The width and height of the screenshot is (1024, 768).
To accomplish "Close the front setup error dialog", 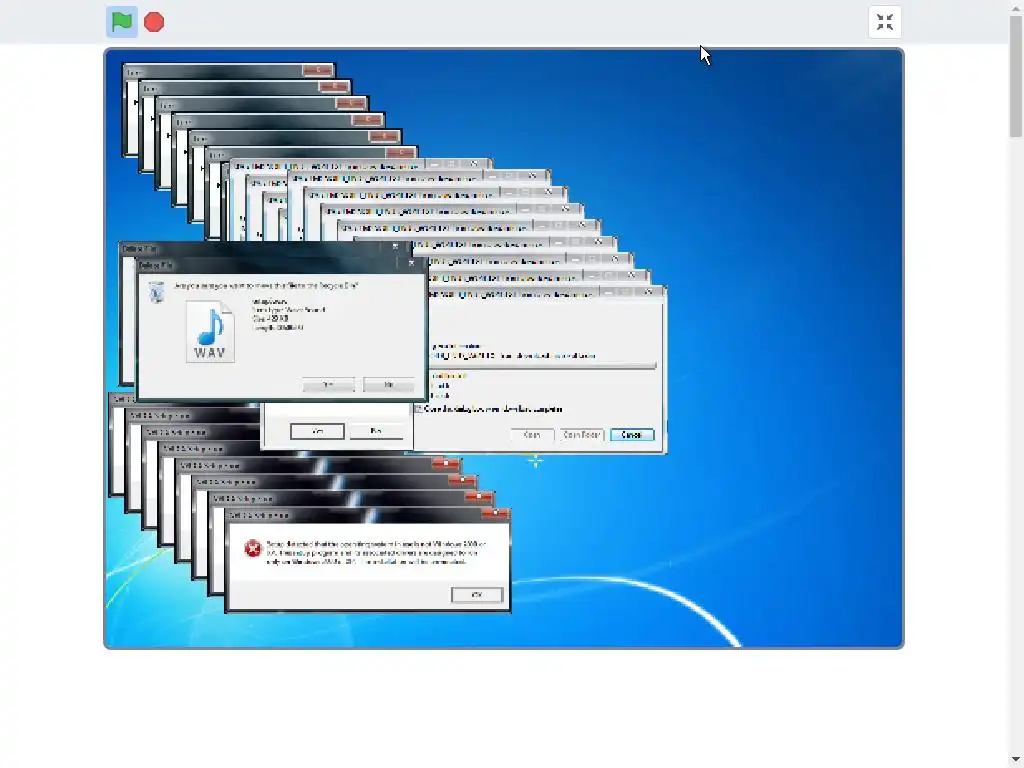I will click(495, 513).
